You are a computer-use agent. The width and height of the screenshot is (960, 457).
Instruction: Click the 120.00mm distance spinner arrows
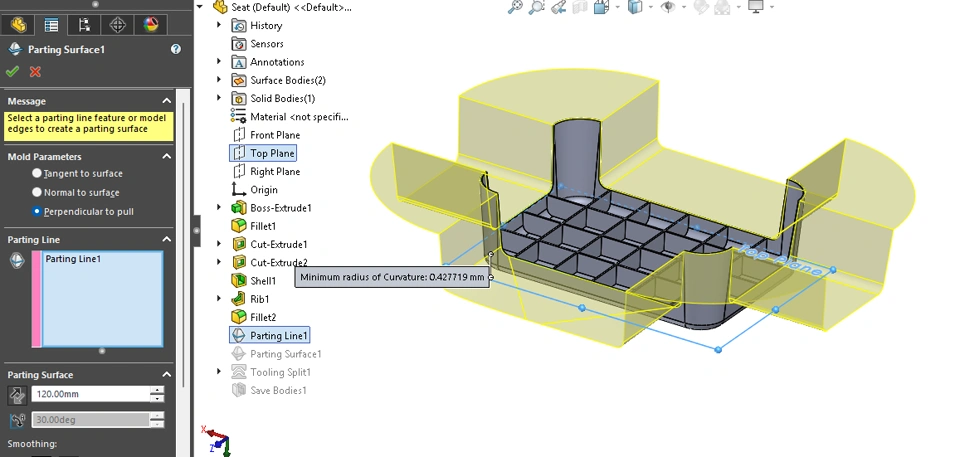coord(157,394)
